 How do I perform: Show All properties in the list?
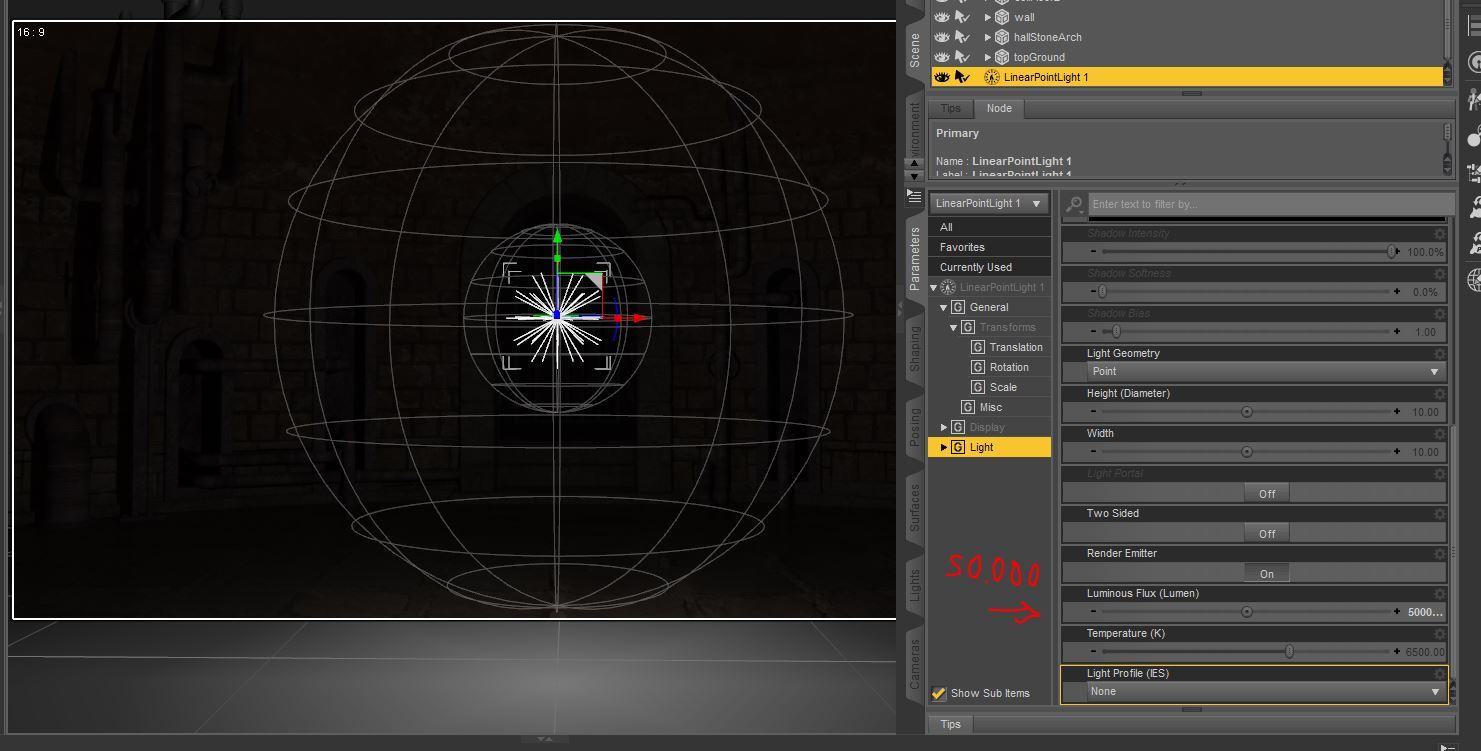[x=990, y=227]
